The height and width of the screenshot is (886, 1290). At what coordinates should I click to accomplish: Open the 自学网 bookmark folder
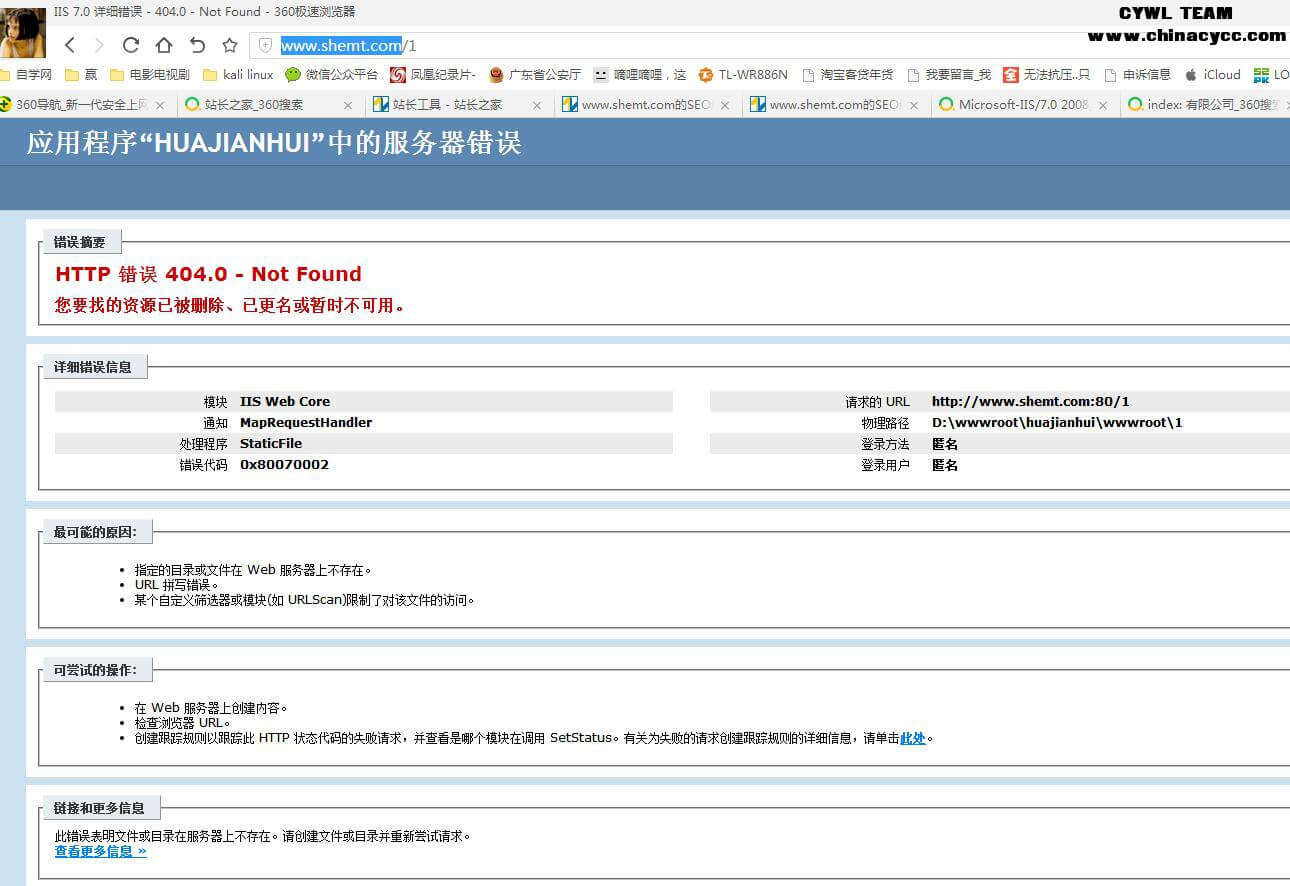(26, 75)
